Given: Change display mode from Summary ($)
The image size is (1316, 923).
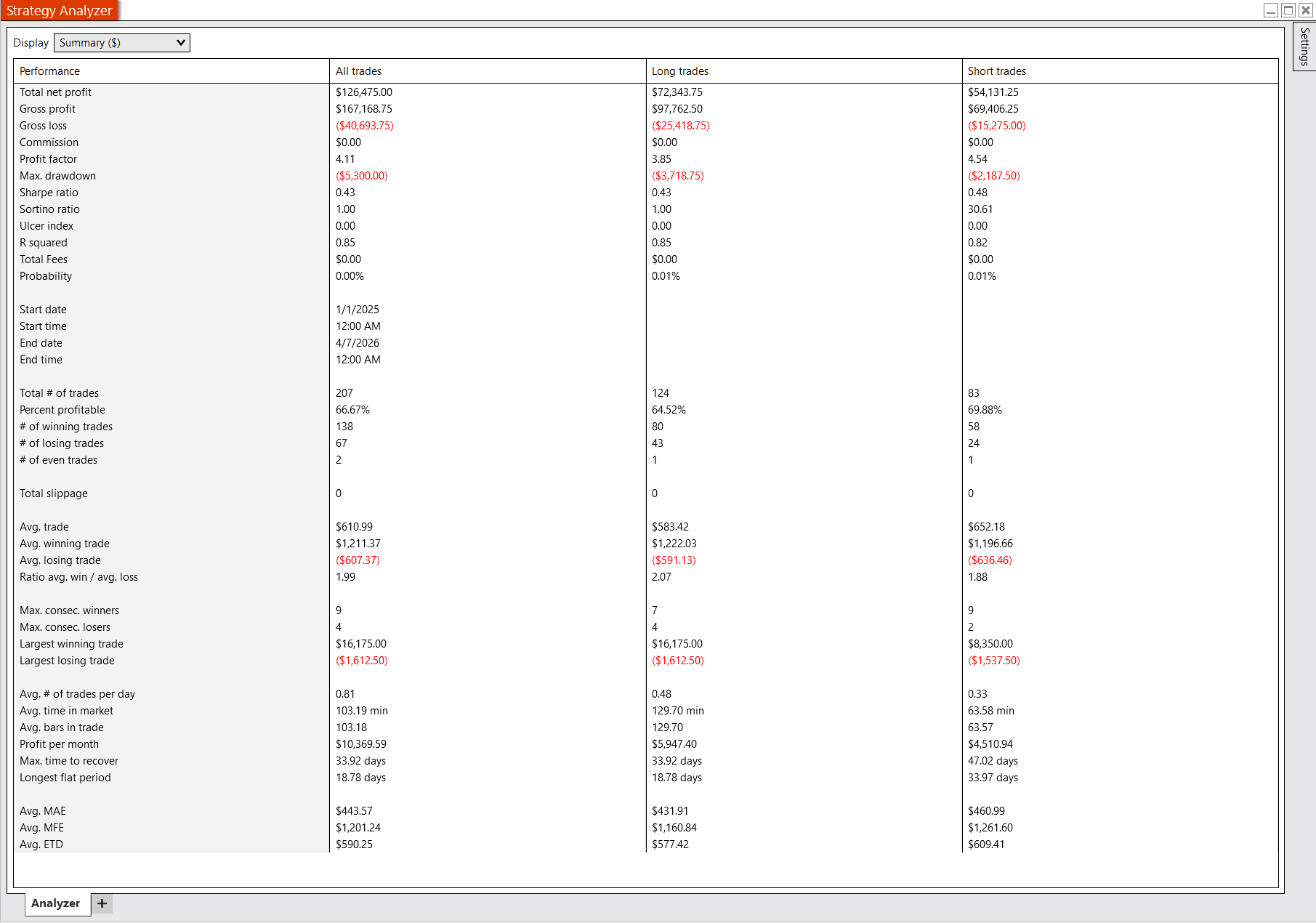Looking at the screenshot, I should 121,42.
